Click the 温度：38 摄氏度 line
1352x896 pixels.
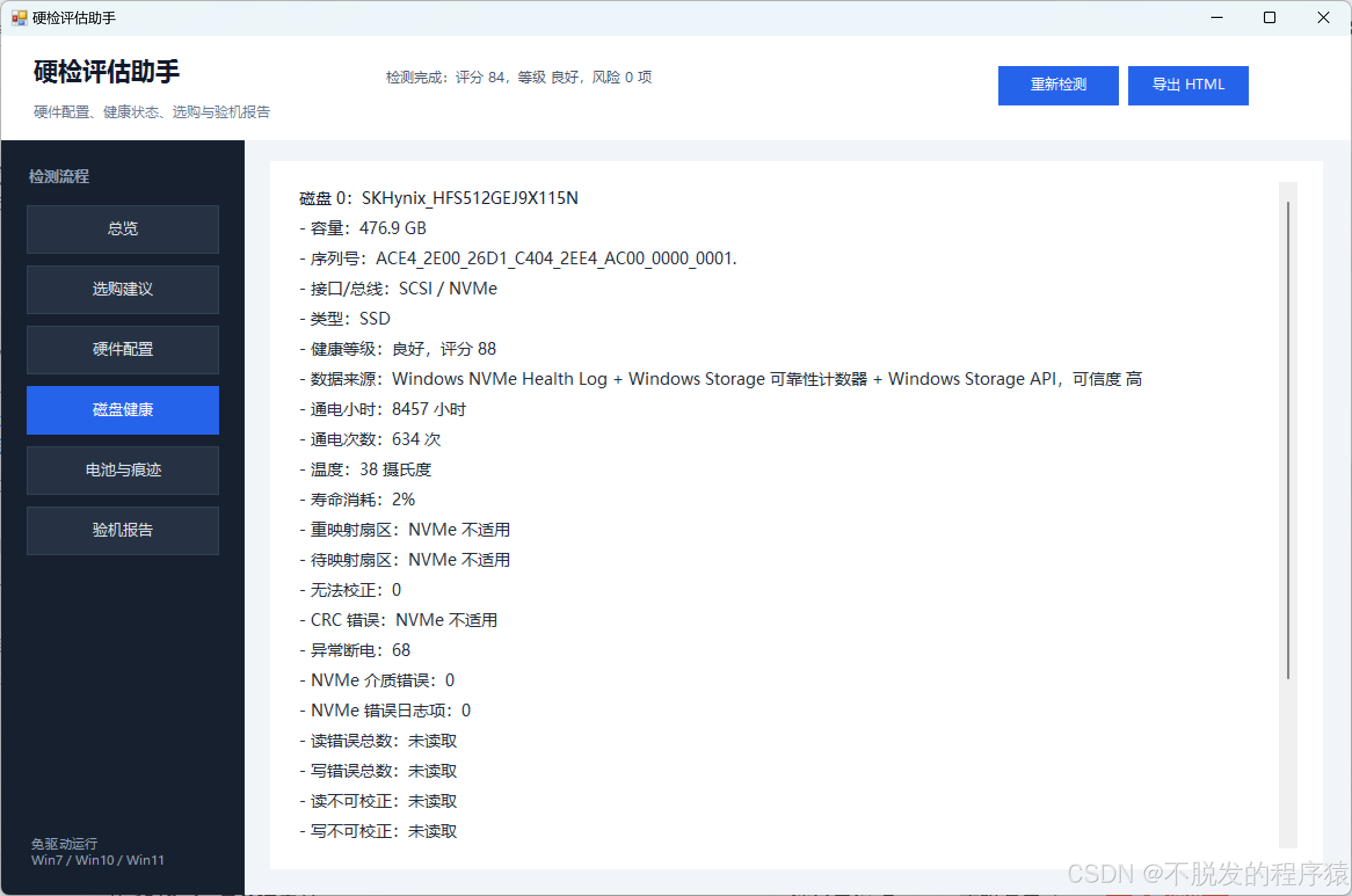click(365, 469)
